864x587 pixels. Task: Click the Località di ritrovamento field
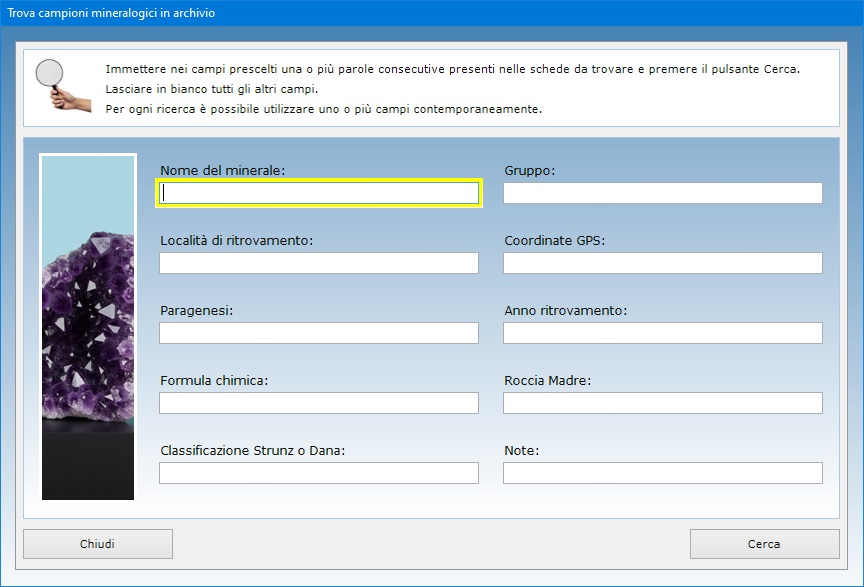(319, 263)
